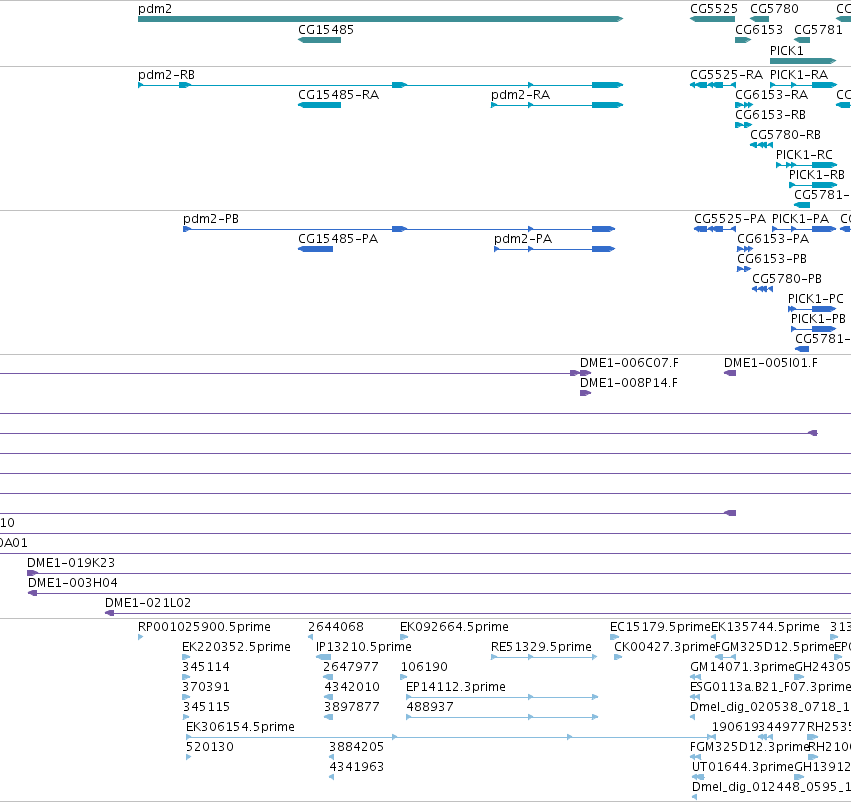851x802 pixels.
Task: Select the PICK1-PB protein label
Action: point(818,319)
